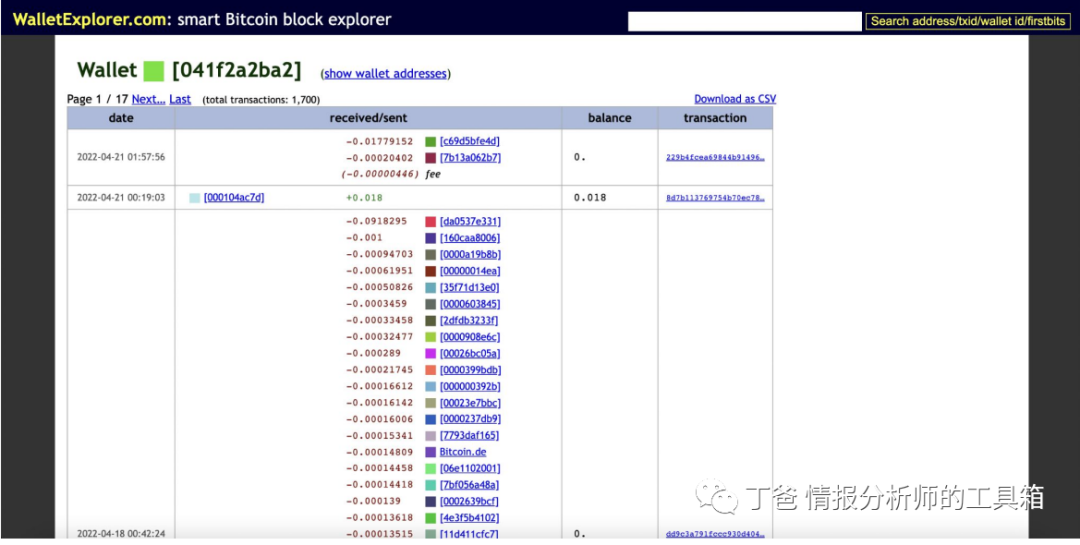This screenshot has height=545, width=1080.
Task: Click the blue square beside 0000237db9
Action: [x=430, y=419]
